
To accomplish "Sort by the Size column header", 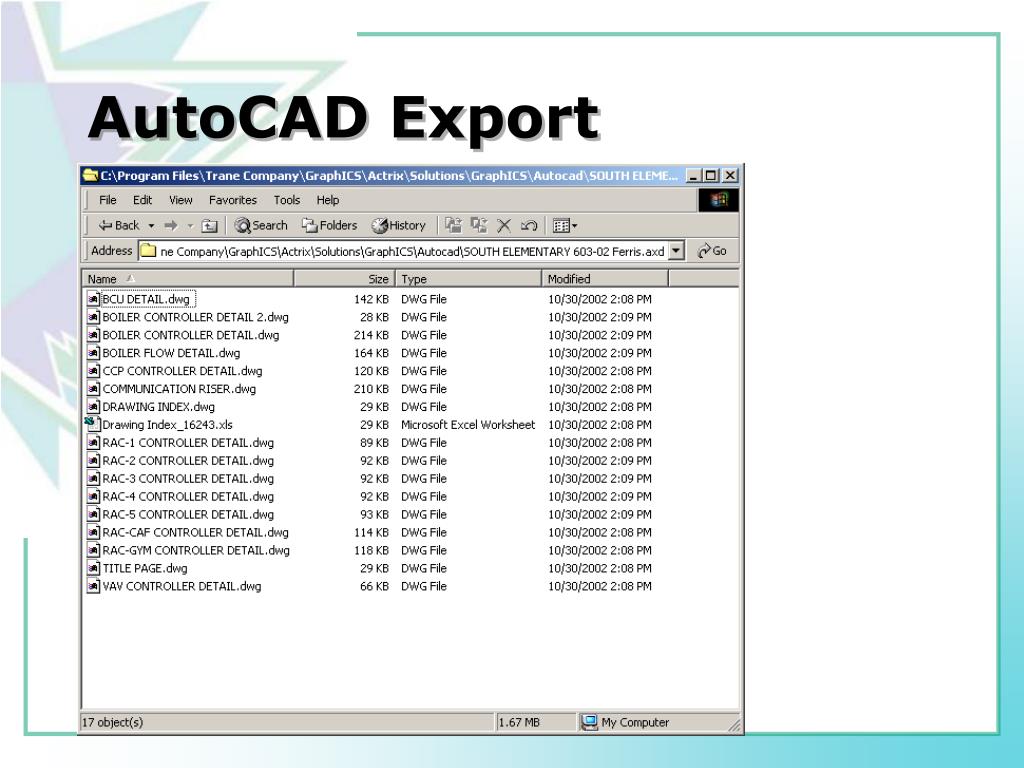I will point(344,279).
